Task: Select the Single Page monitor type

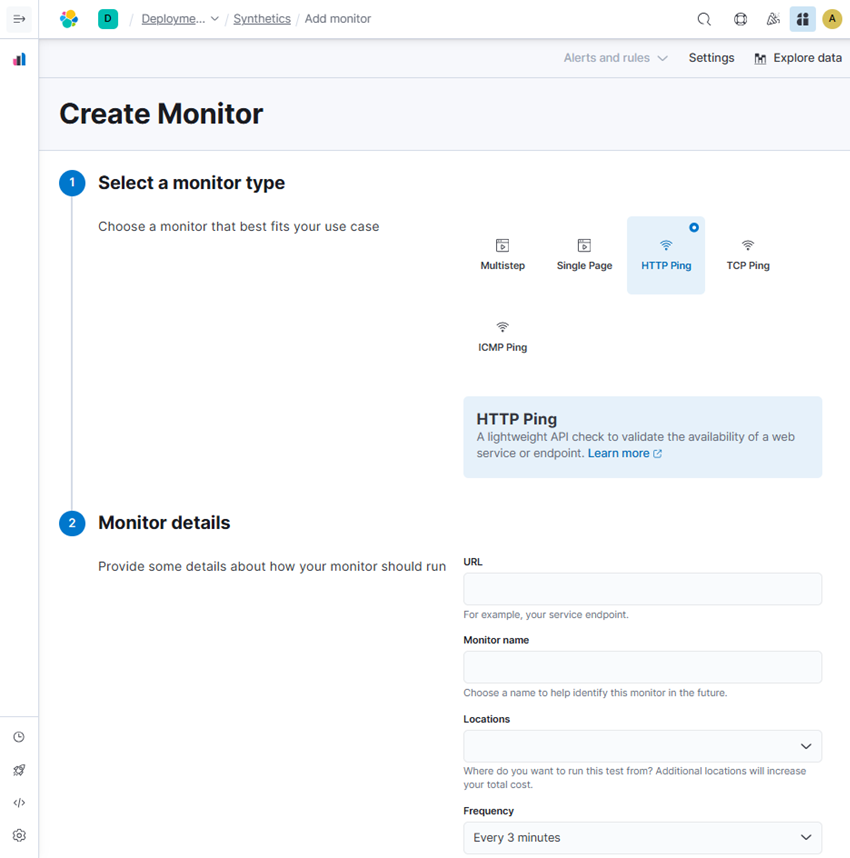Action: click(x=584, y=255)
